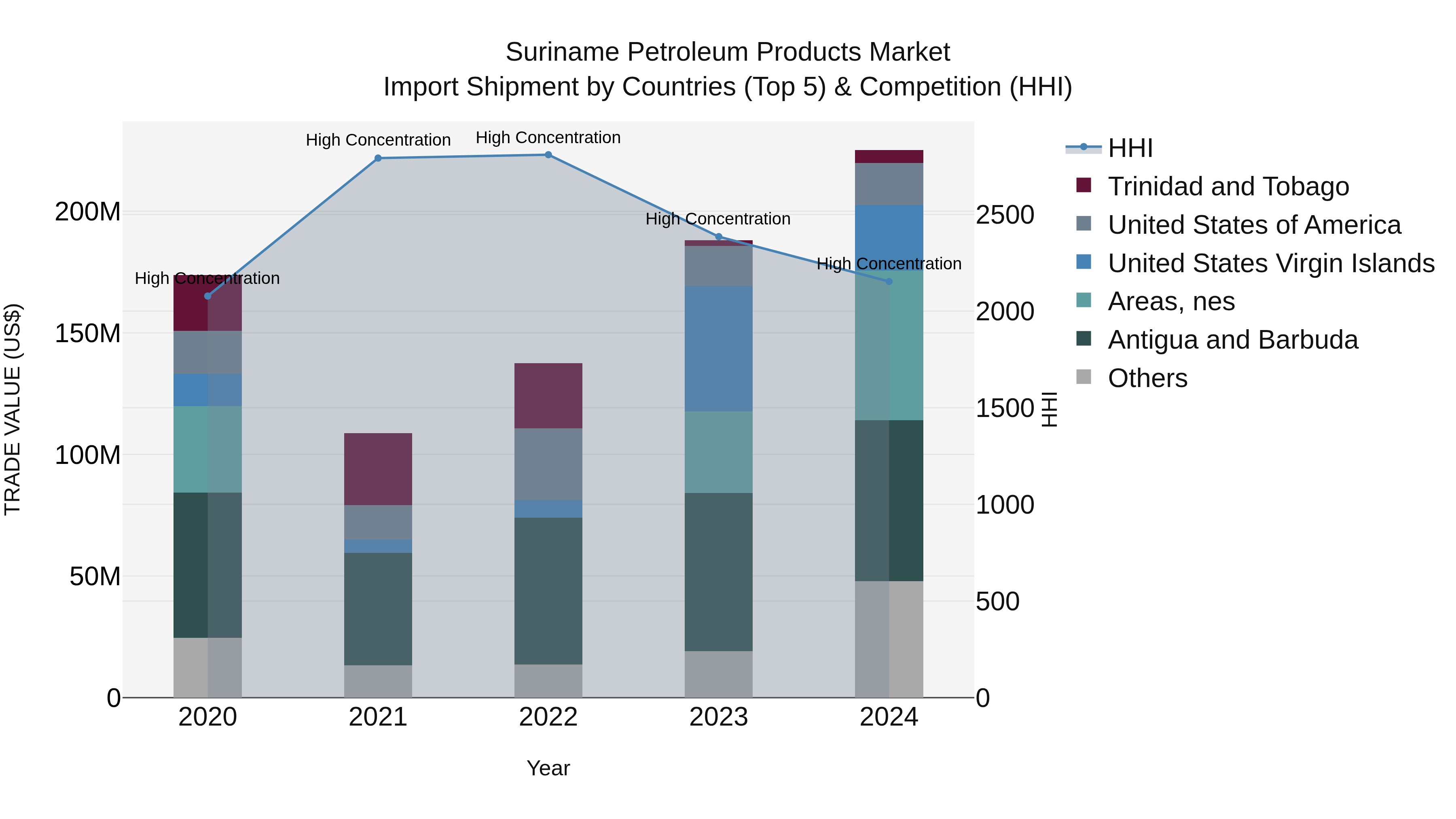1456x819 pixels.
Task: Click the Antigua and Barbuda dark green swatch
Action: (x=1084, y=339)
